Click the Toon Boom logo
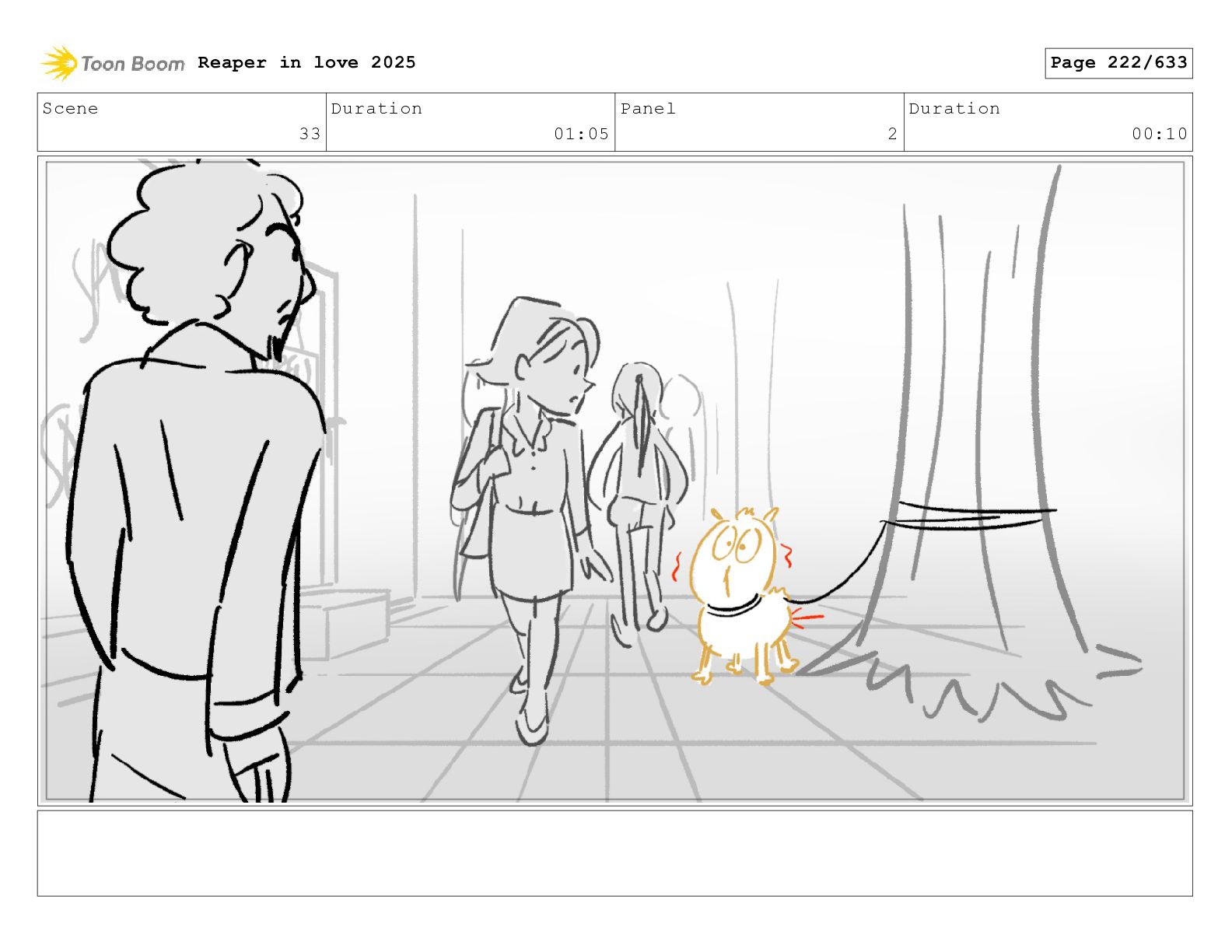The height and width of the screenshot is (952, 1232). pyautogui.click(x=113, y=63)
